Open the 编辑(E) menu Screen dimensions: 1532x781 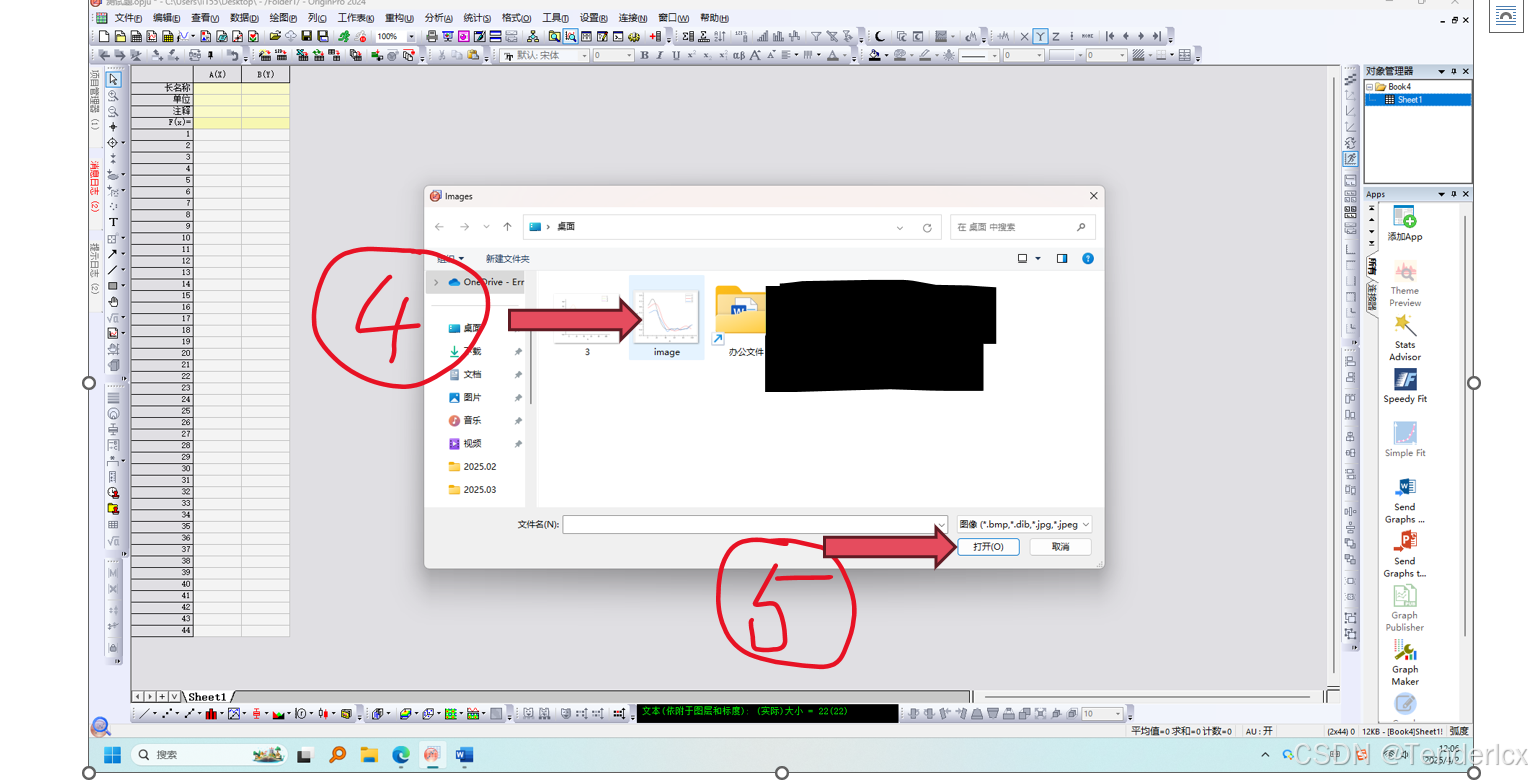point(166,18)
